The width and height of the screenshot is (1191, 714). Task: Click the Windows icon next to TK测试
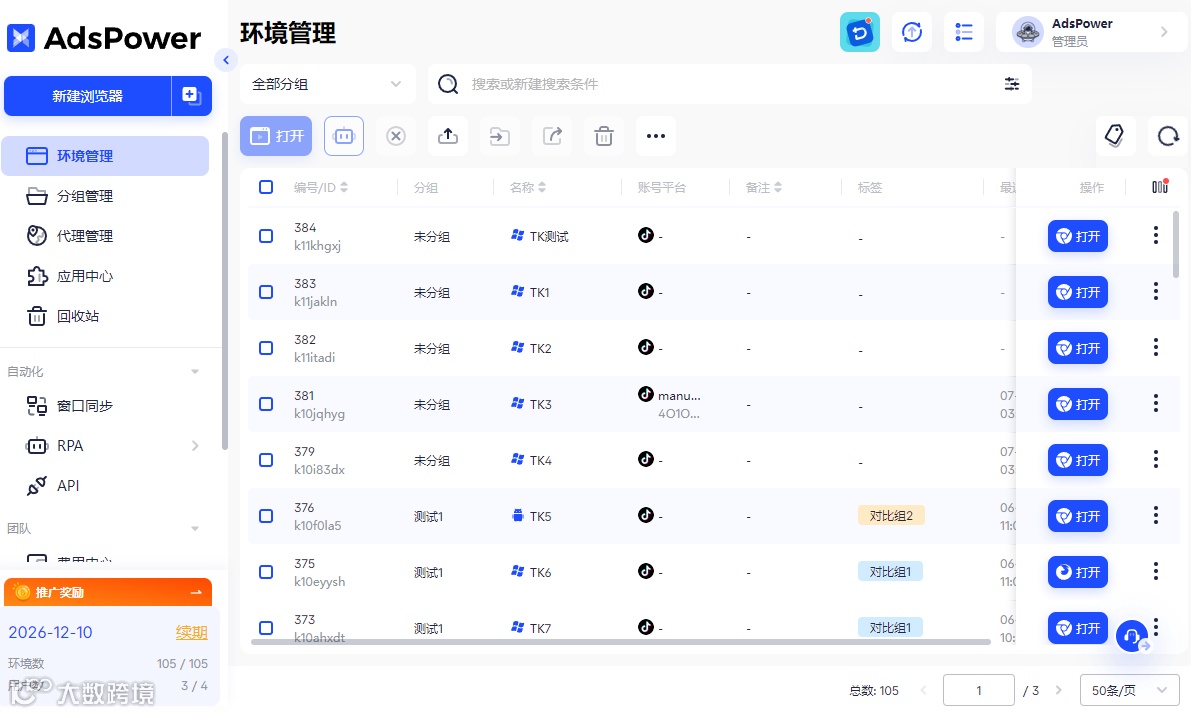517,235
